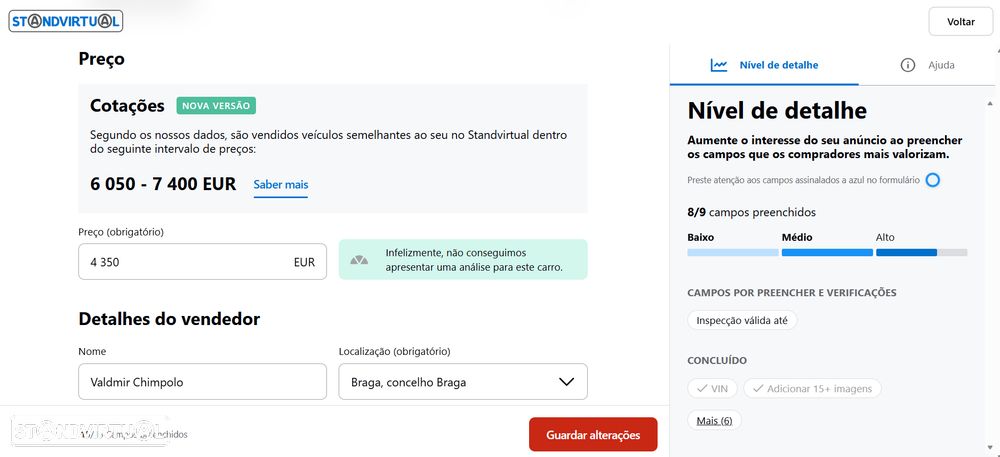Click the price gauge icon in analysis box
This screenshot has height=457, width=1000.
pos(359,260)
